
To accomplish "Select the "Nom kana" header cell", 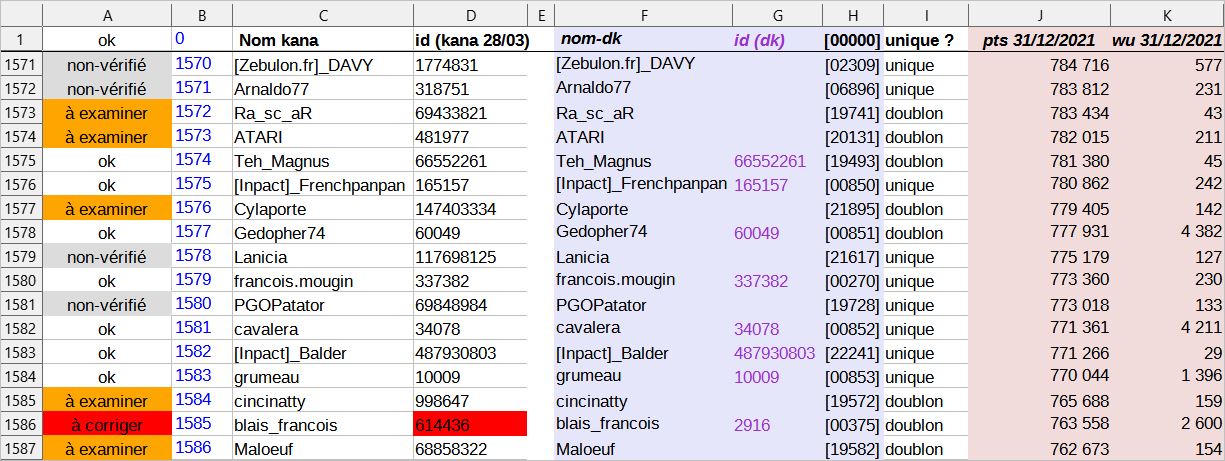I will click(x=322, y=40).
